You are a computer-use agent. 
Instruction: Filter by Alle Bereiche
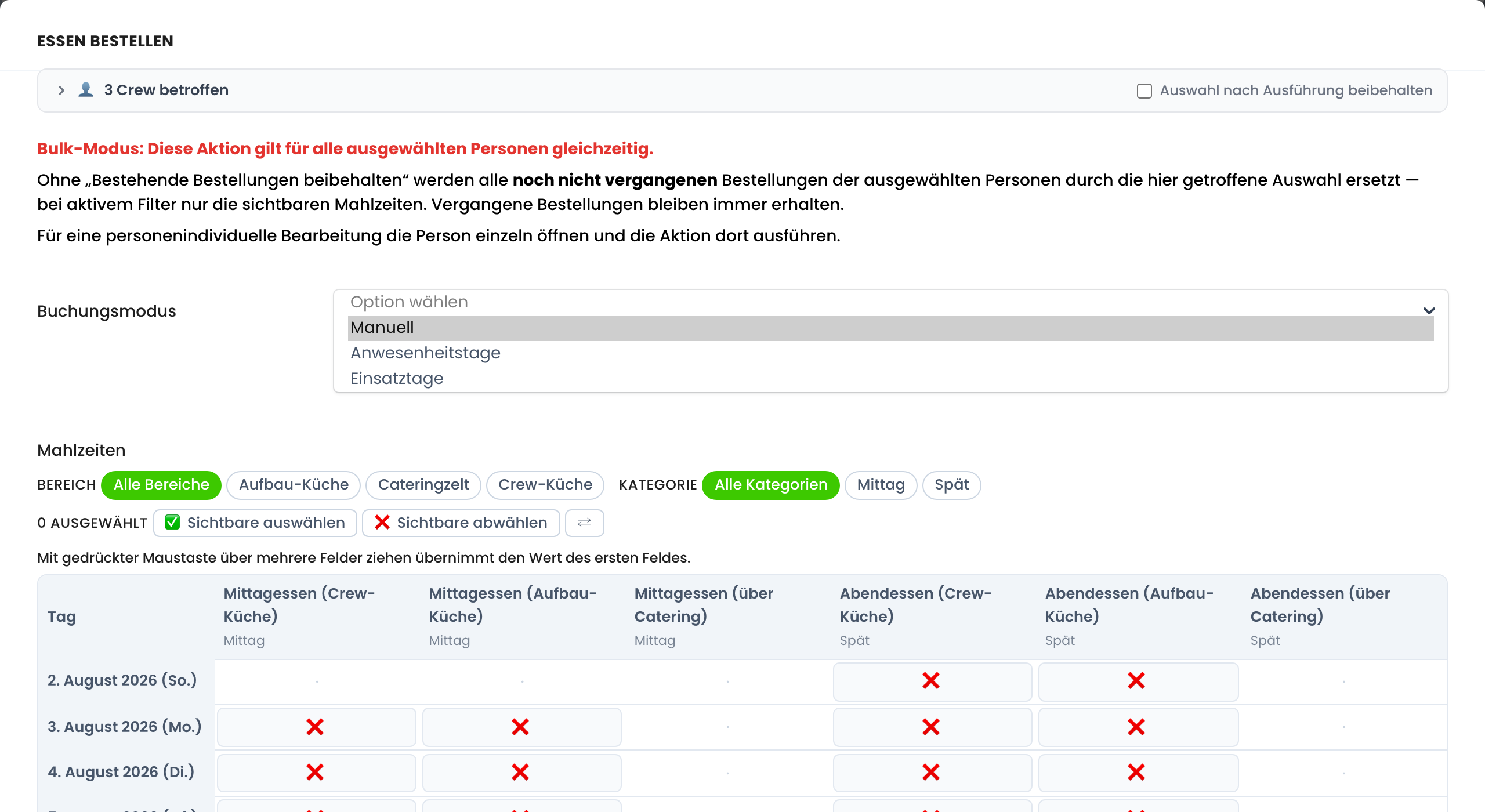pyautogui.click(x=161, y=485)
